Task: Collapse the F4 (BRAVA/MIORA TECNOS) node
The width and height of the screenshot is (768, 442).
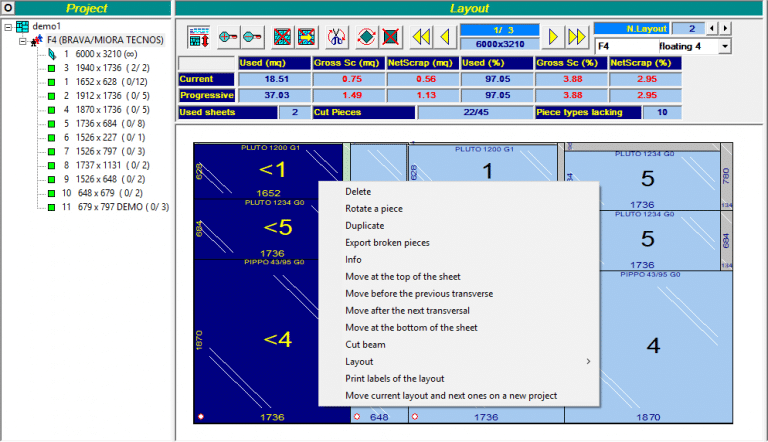Action: click(x=23, y=41)
